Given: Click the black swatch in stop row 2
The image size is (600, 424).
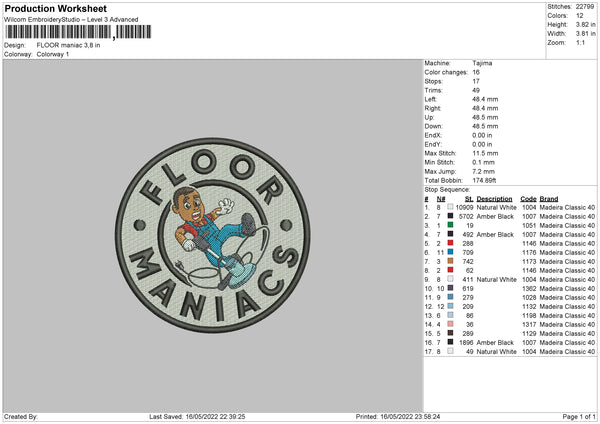Looking at the screenshot, I should click(x=450, y=216).
